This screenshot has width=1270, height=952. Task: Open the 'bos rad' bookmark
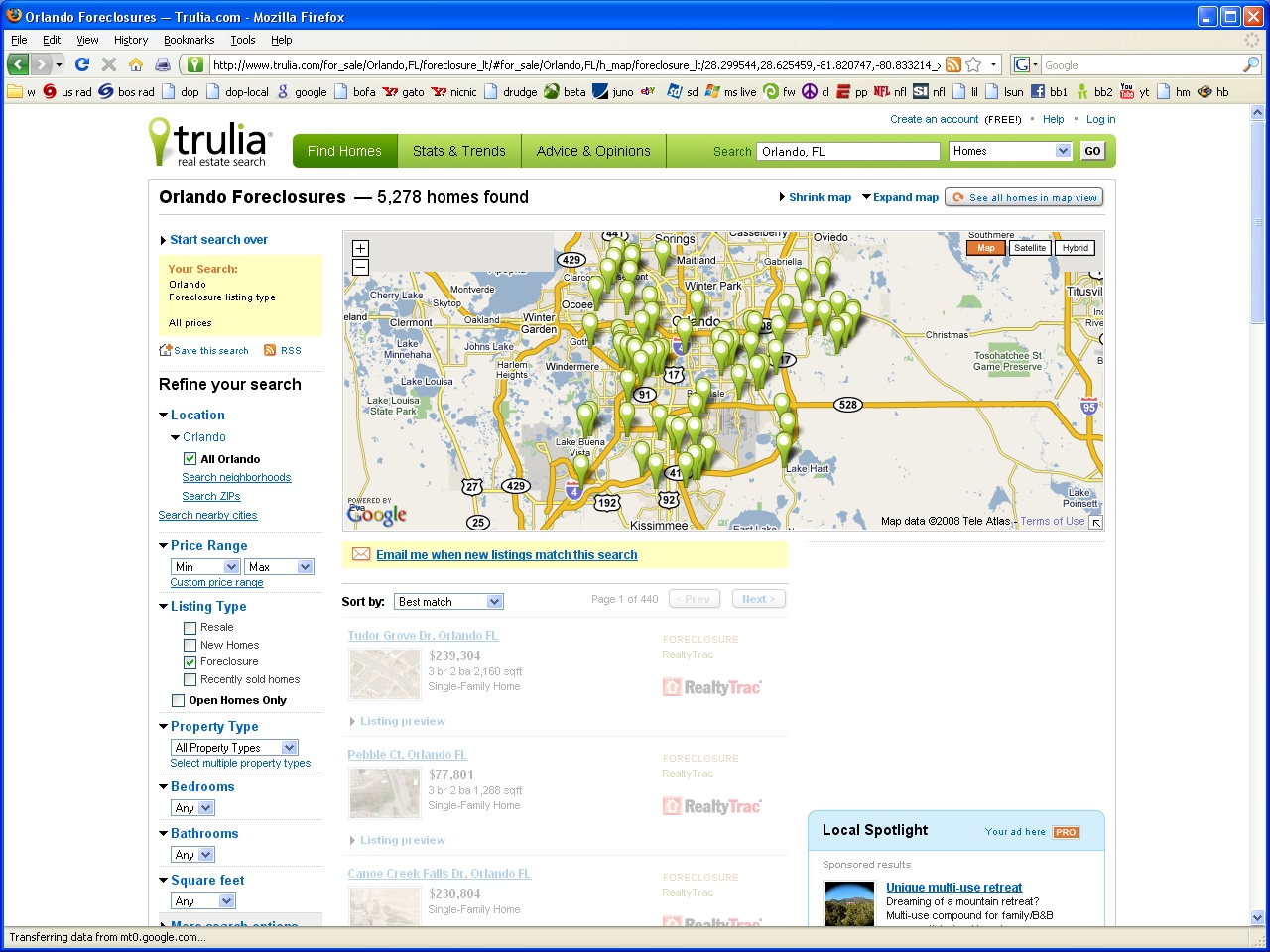click(x=126, y=92)
